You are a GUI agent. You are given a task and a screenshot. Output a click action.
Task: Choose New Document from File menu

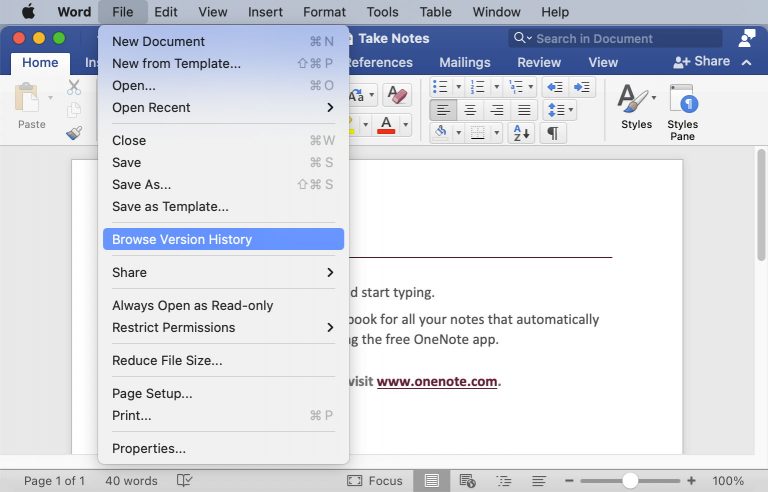point(223,41)
